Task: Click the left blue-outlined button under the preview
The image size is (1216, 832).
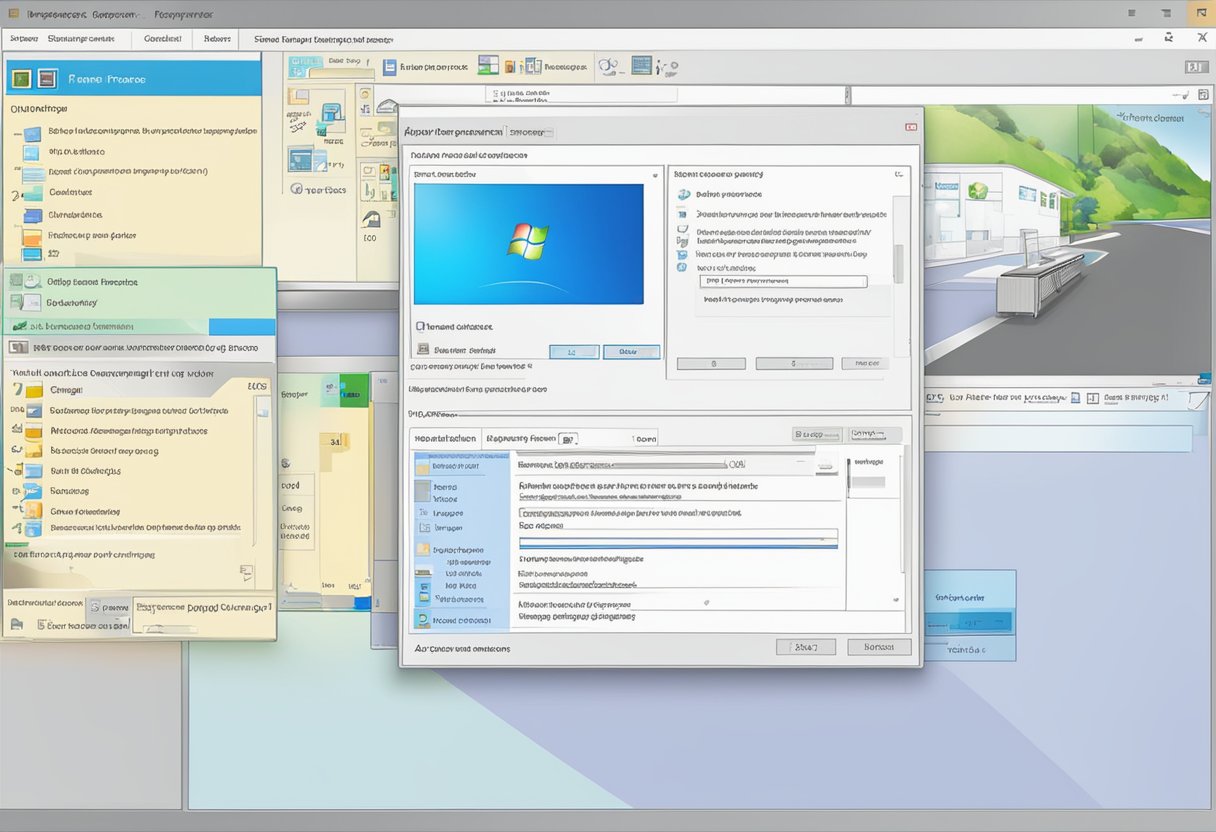Action: pyautogui.click(x=574, y=352)
